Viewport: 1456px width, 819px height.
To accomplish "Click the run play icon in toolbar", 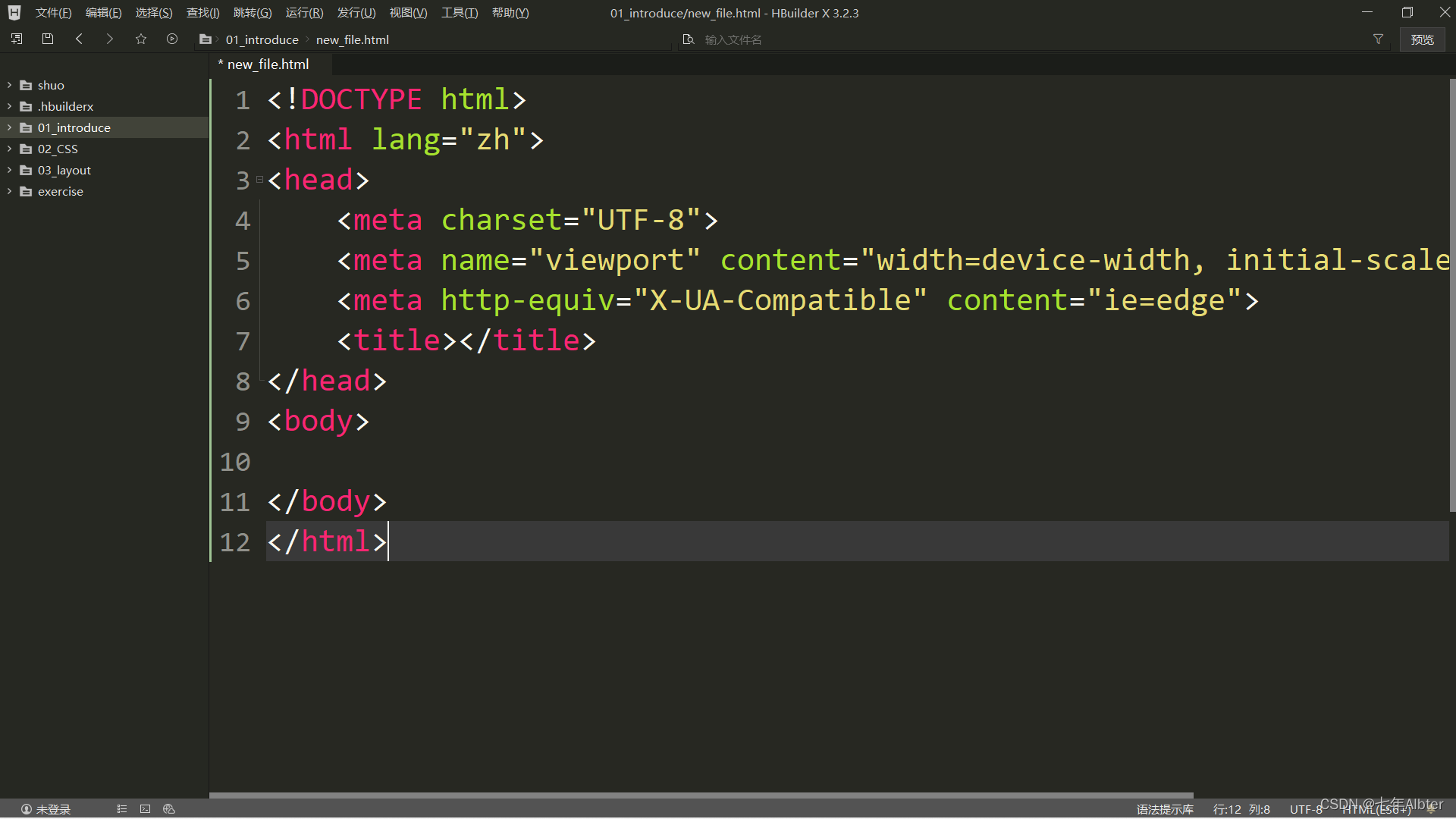I will tap(172, 39).
